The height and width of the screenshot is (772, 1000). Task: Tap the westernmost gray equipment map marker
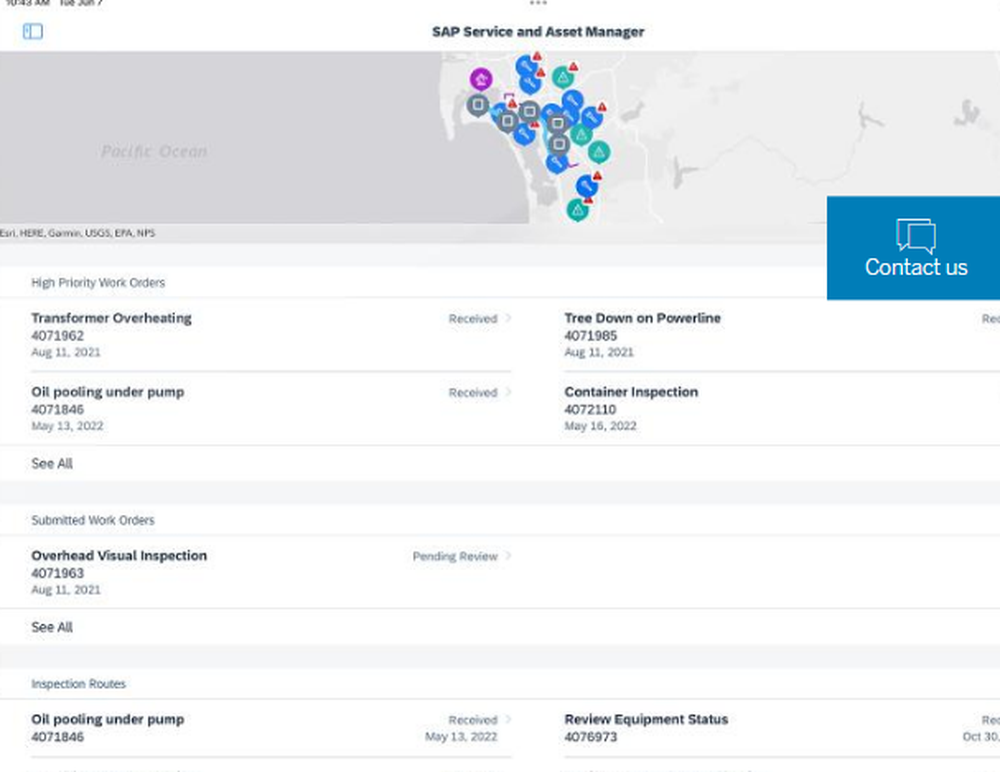(x=478, y=104)
